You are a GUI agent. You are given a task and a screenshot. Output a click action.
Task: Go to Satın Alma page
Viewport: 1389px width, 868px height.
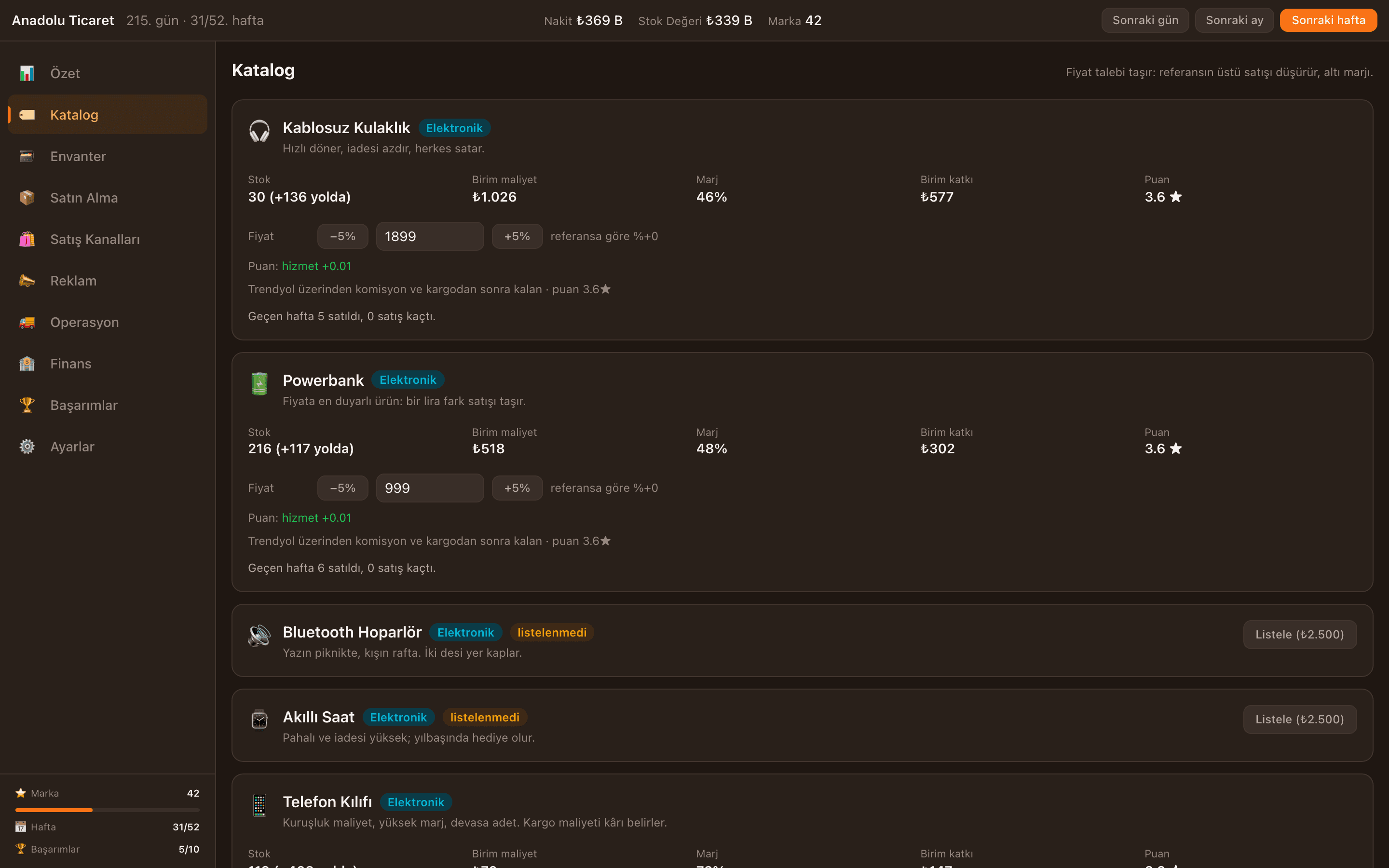(108, 198)
